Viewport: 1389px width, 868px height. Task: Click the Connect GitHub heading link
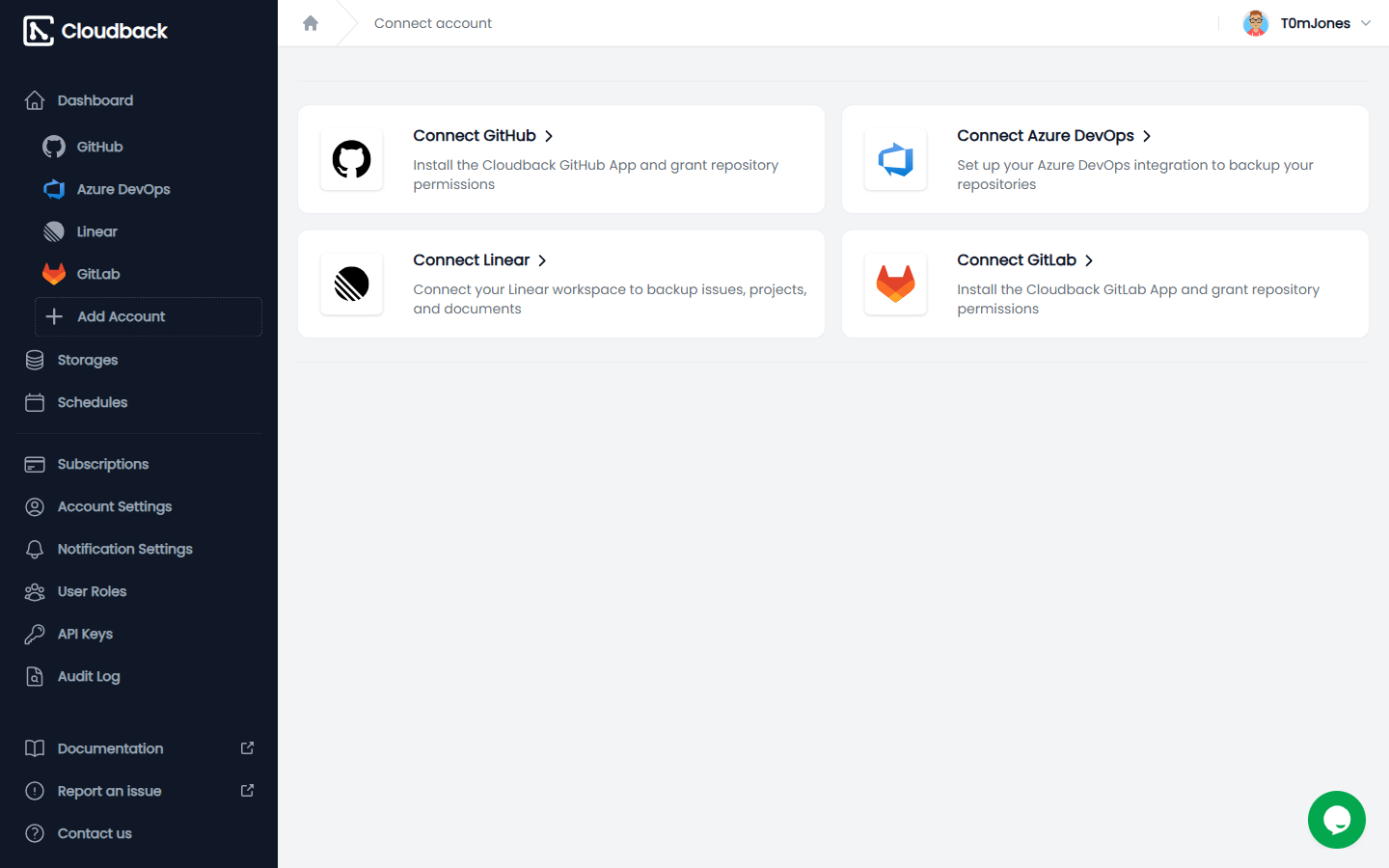[475, 136]
